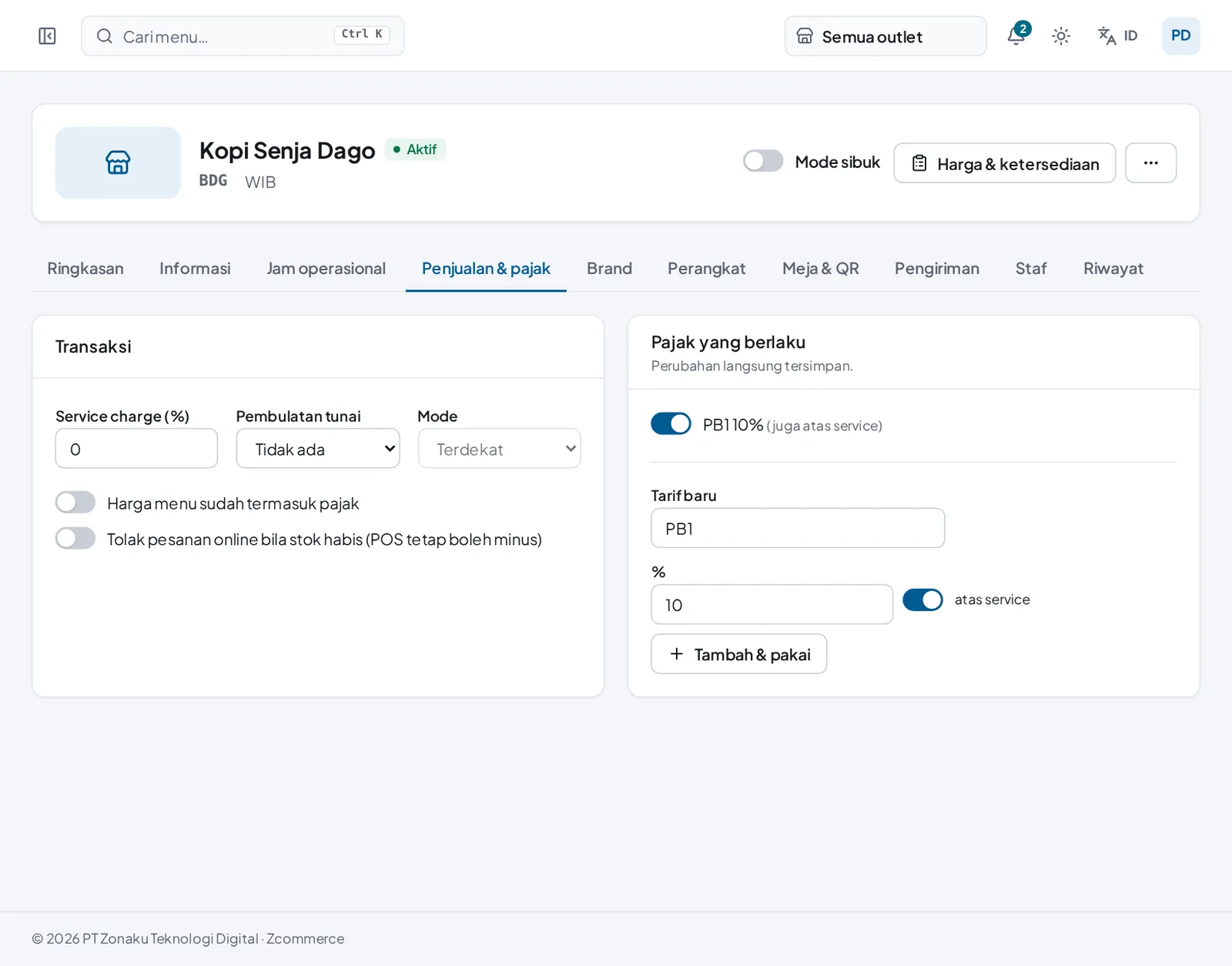Toggle atas service switch for new tariff

click(922, 600)
